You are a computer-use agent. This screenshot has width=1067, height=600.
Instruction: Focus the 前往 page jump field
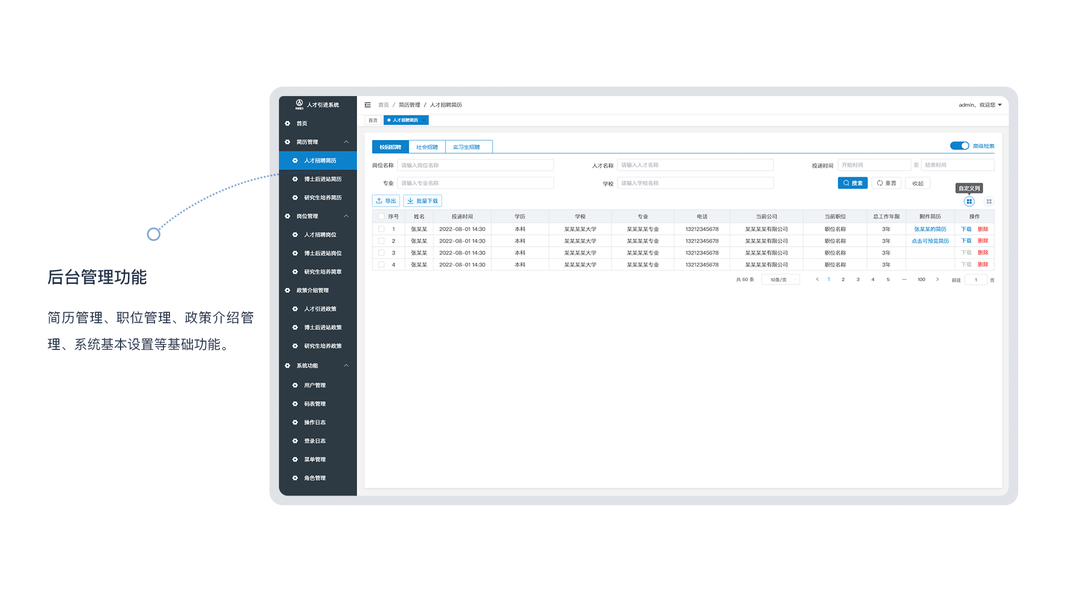tap(976, 280)
